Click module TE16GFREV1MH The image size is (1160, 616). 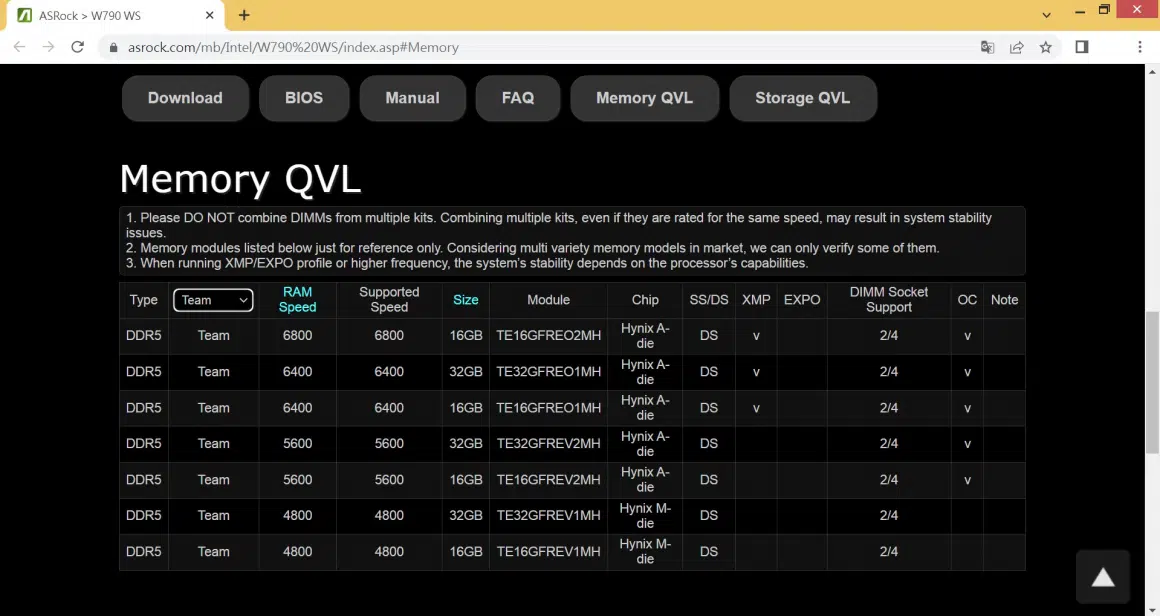(x=548, y=552)
